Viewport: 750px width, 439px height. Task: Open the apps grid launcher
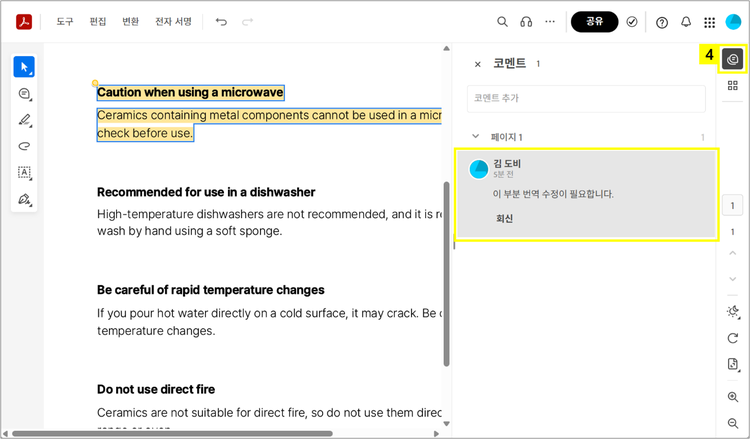point(710,22)
